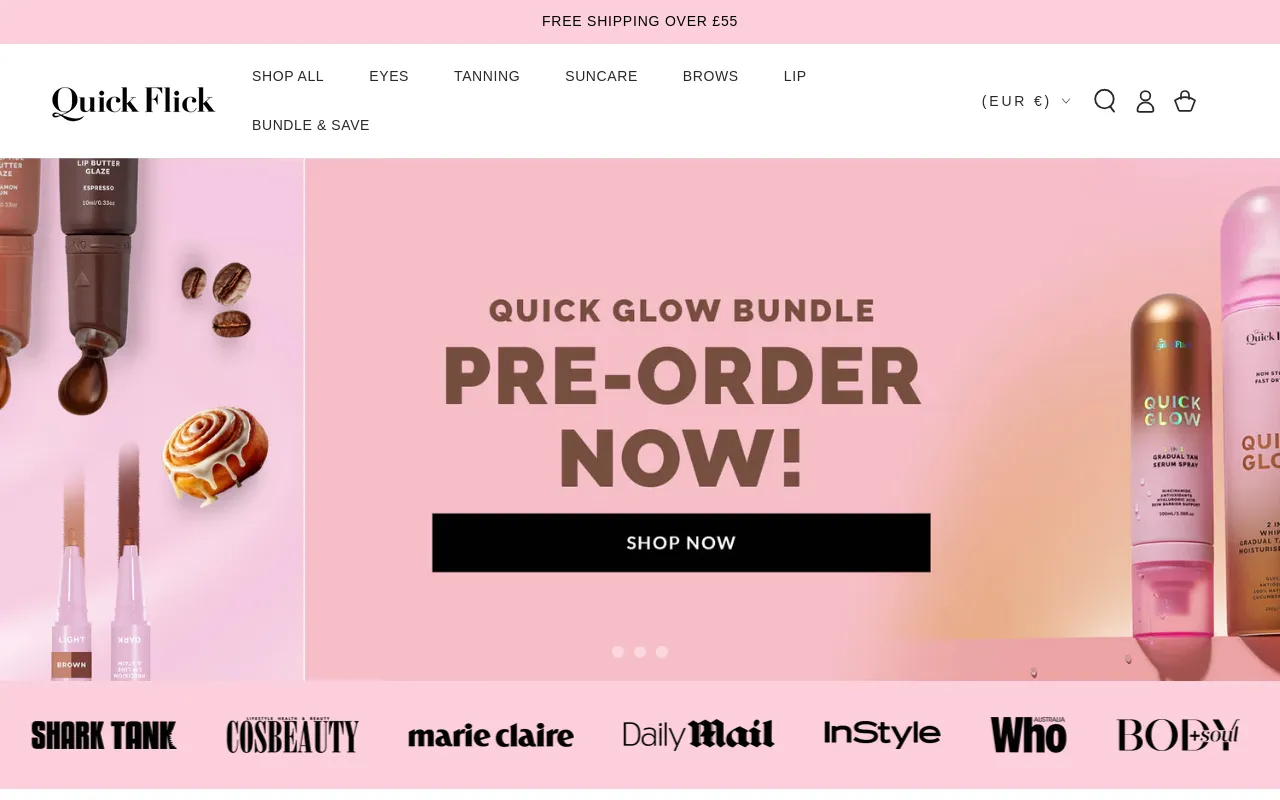
Task: Click the Marie Claire logo
Action: (490, 736)
